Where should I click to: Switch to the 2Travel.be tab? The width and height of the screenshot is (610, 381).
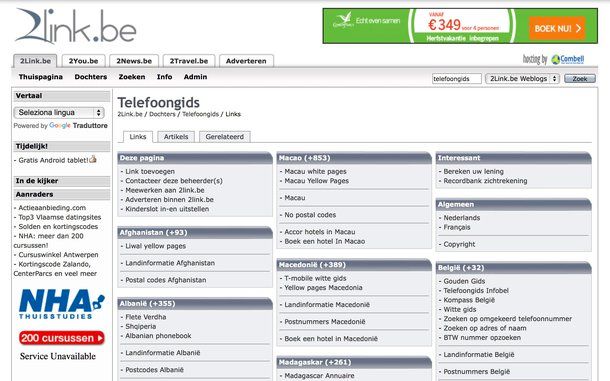click(189, 61)
